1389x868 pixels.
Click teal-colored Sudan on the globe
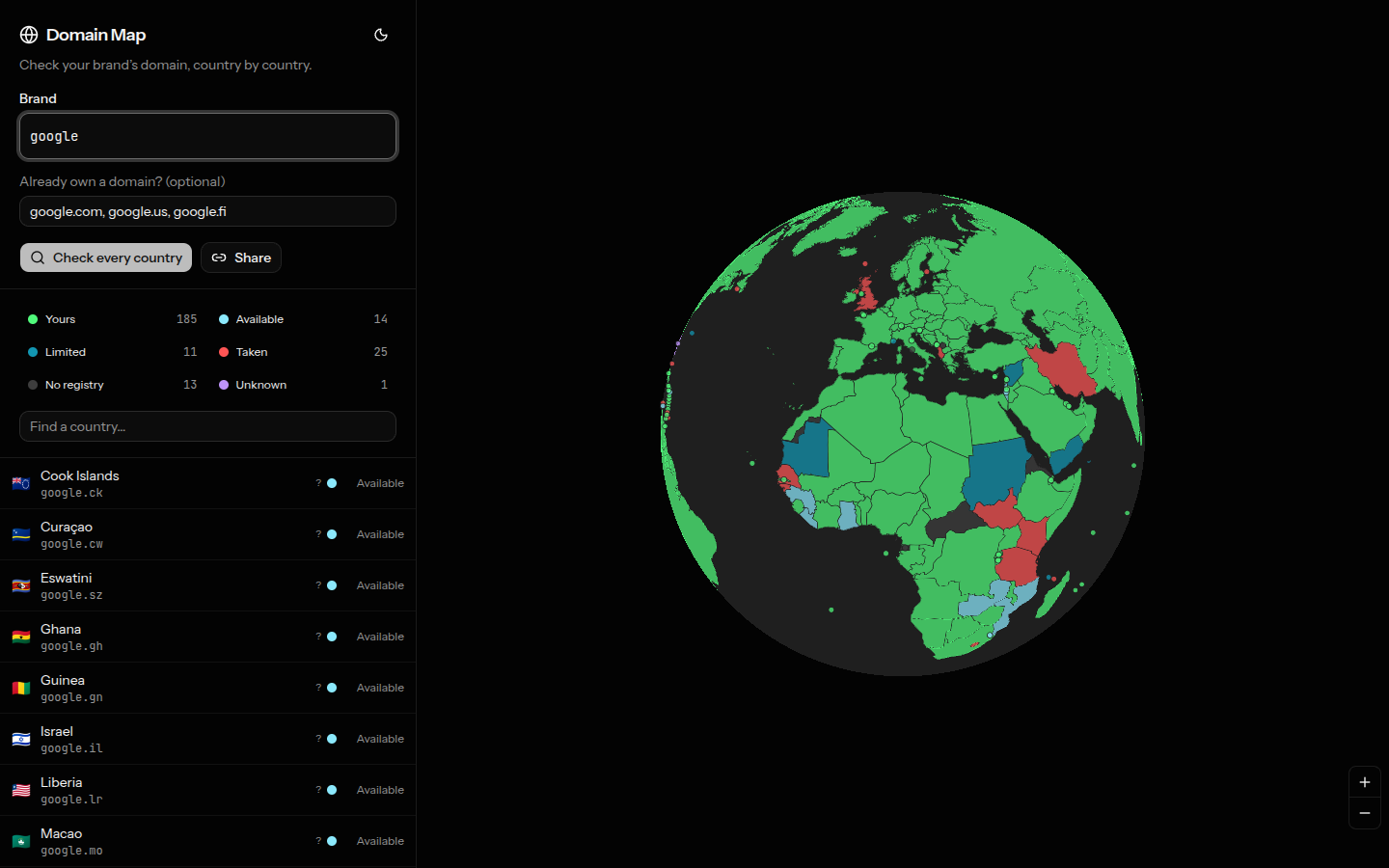pos(998,473)
